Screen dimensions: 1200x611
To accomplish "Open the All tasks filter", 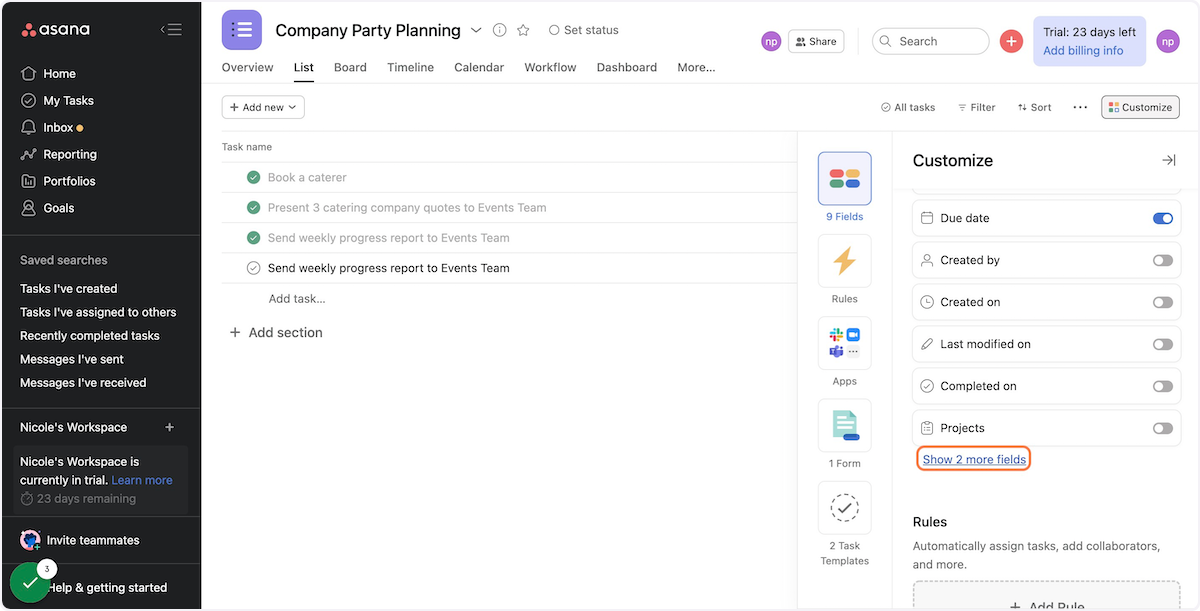I will (908, 107).
